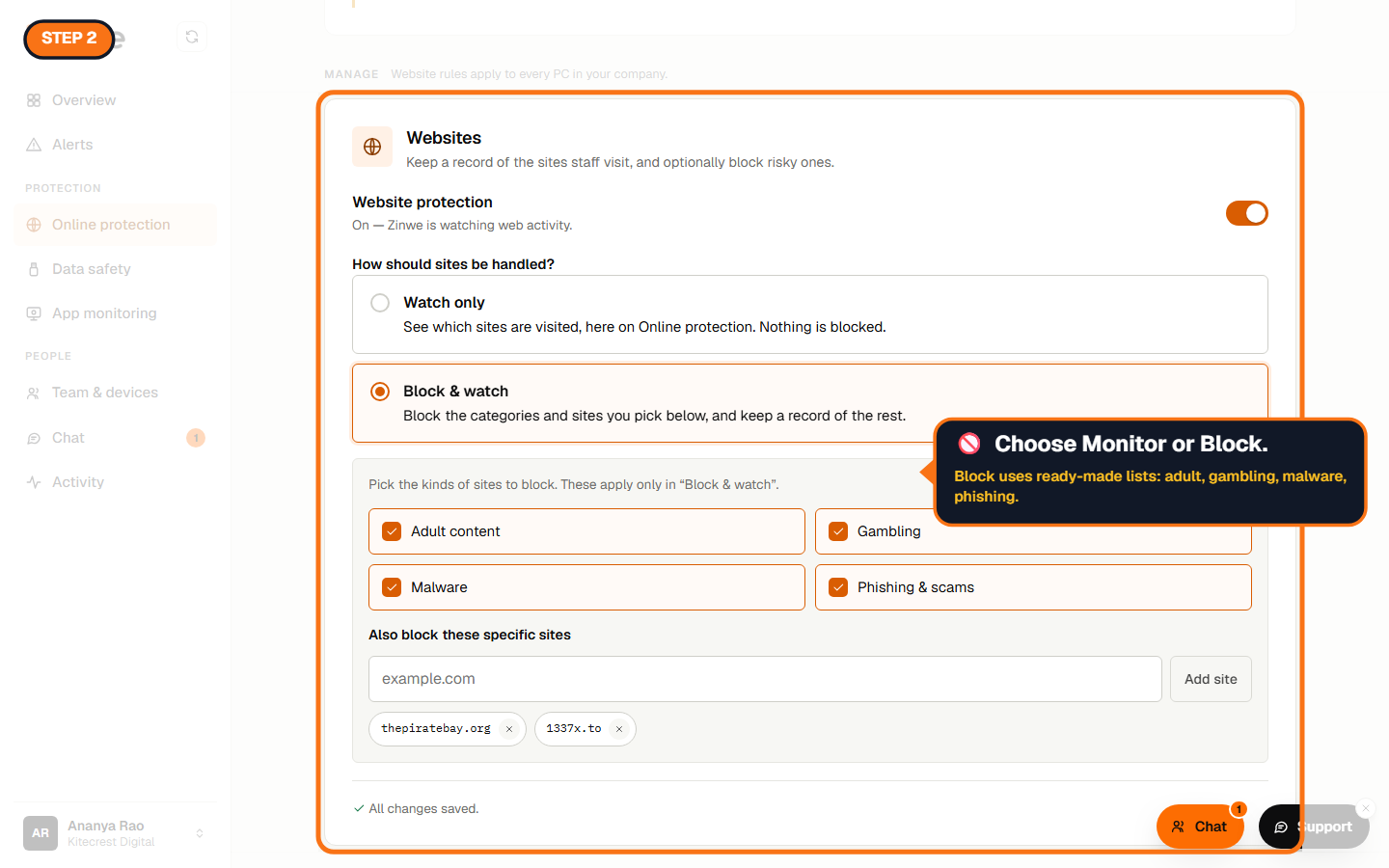Uncheck the Gambling checkbox
Viewport: 1389px width, 868px height.
838,531
